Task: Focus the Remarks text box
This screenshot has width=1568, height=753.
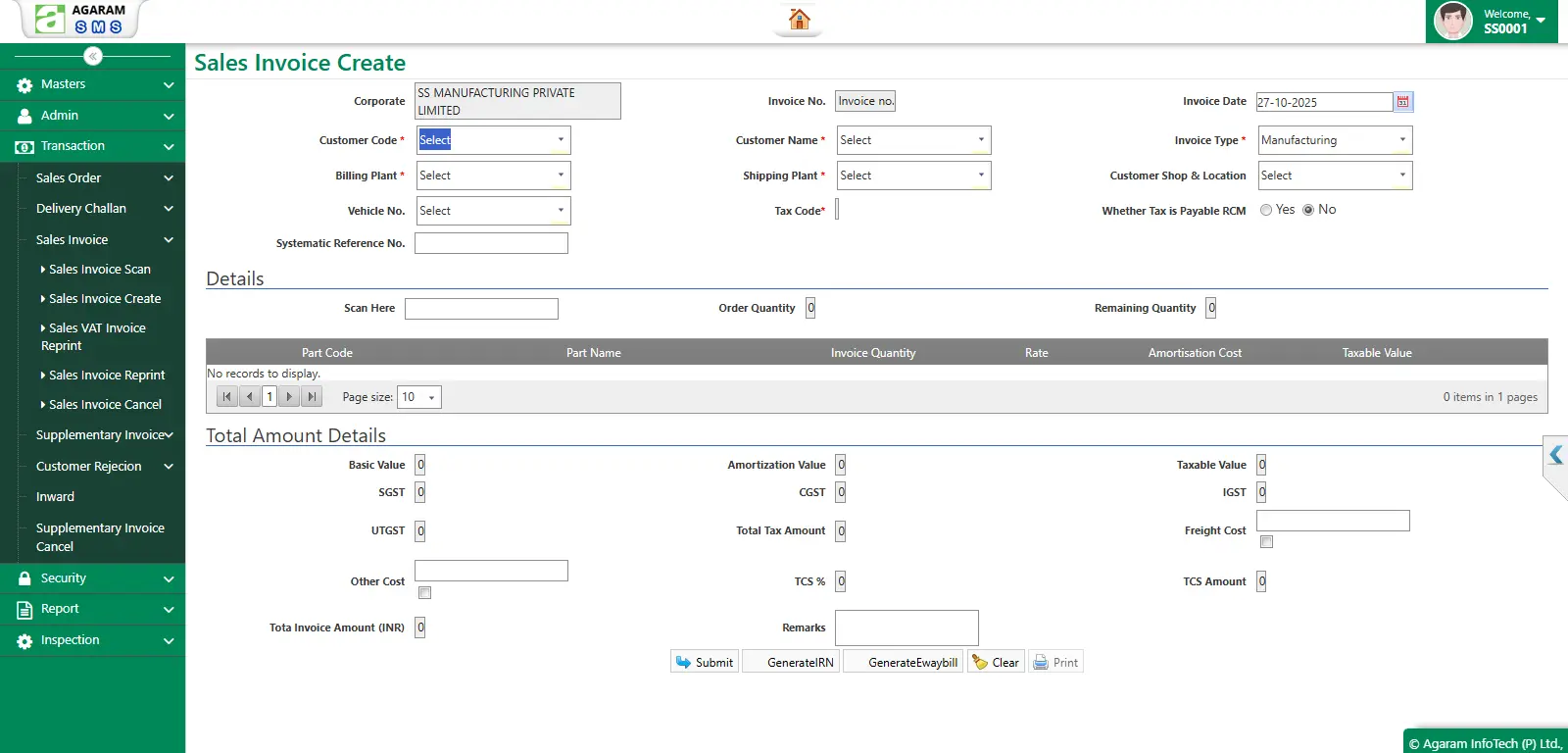Action: click(x=906, y=627)
